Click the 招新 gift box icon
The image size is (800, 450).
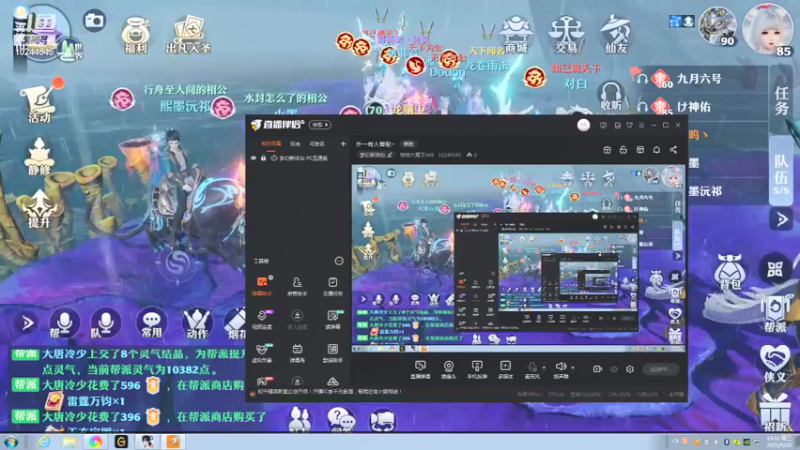pos(774,413)
